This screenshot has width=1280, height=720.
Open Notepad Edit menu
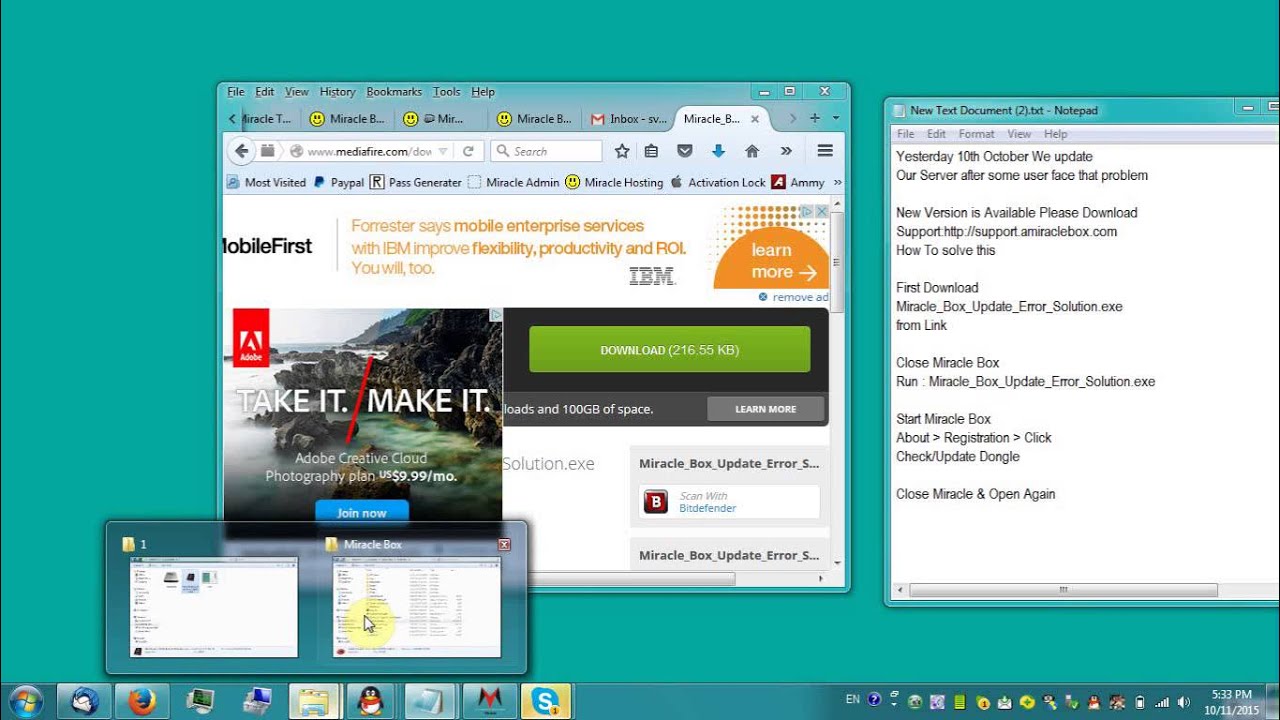pos(936,134)
